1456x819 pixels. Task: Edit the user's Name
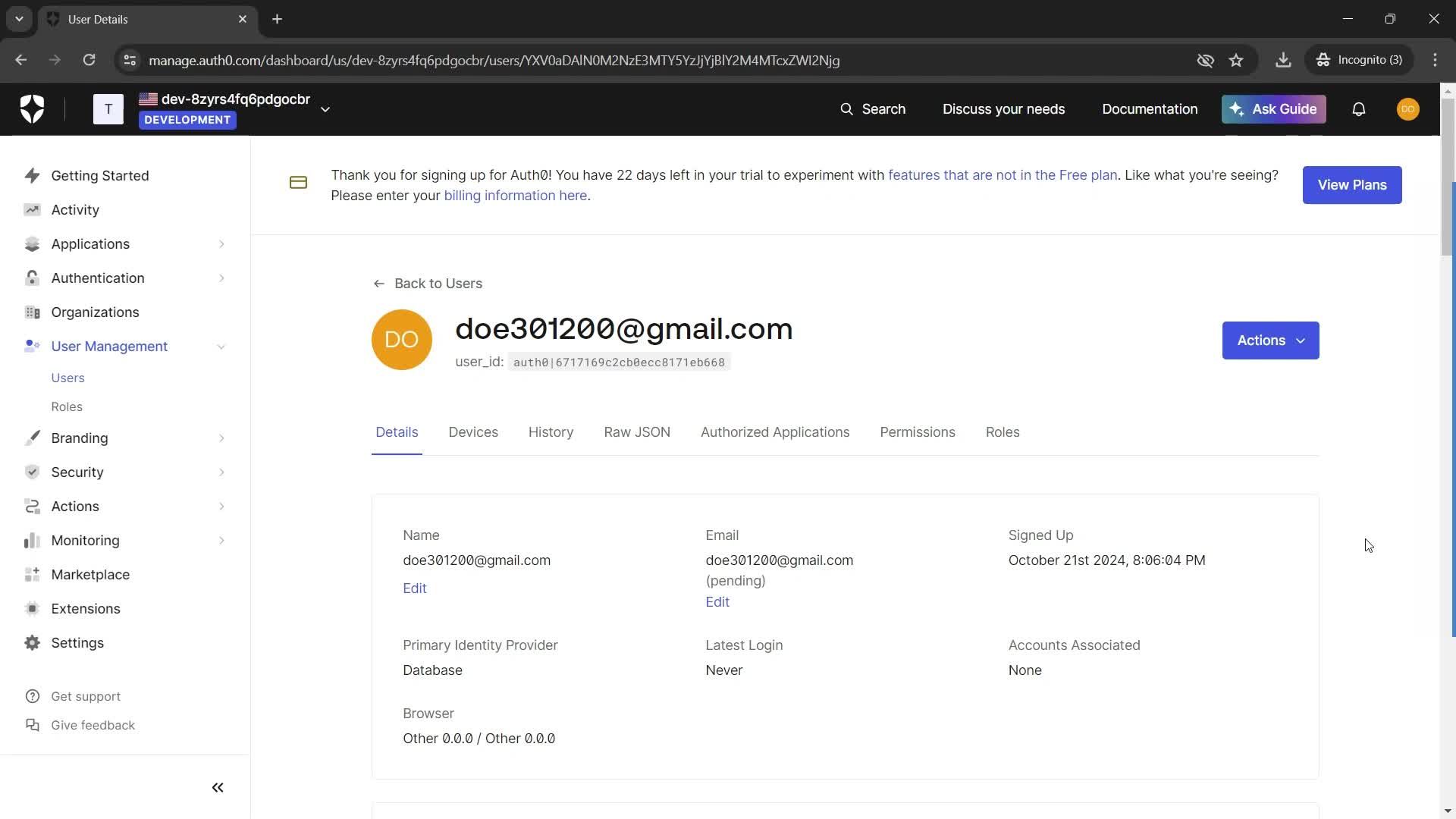pos(415,588)
